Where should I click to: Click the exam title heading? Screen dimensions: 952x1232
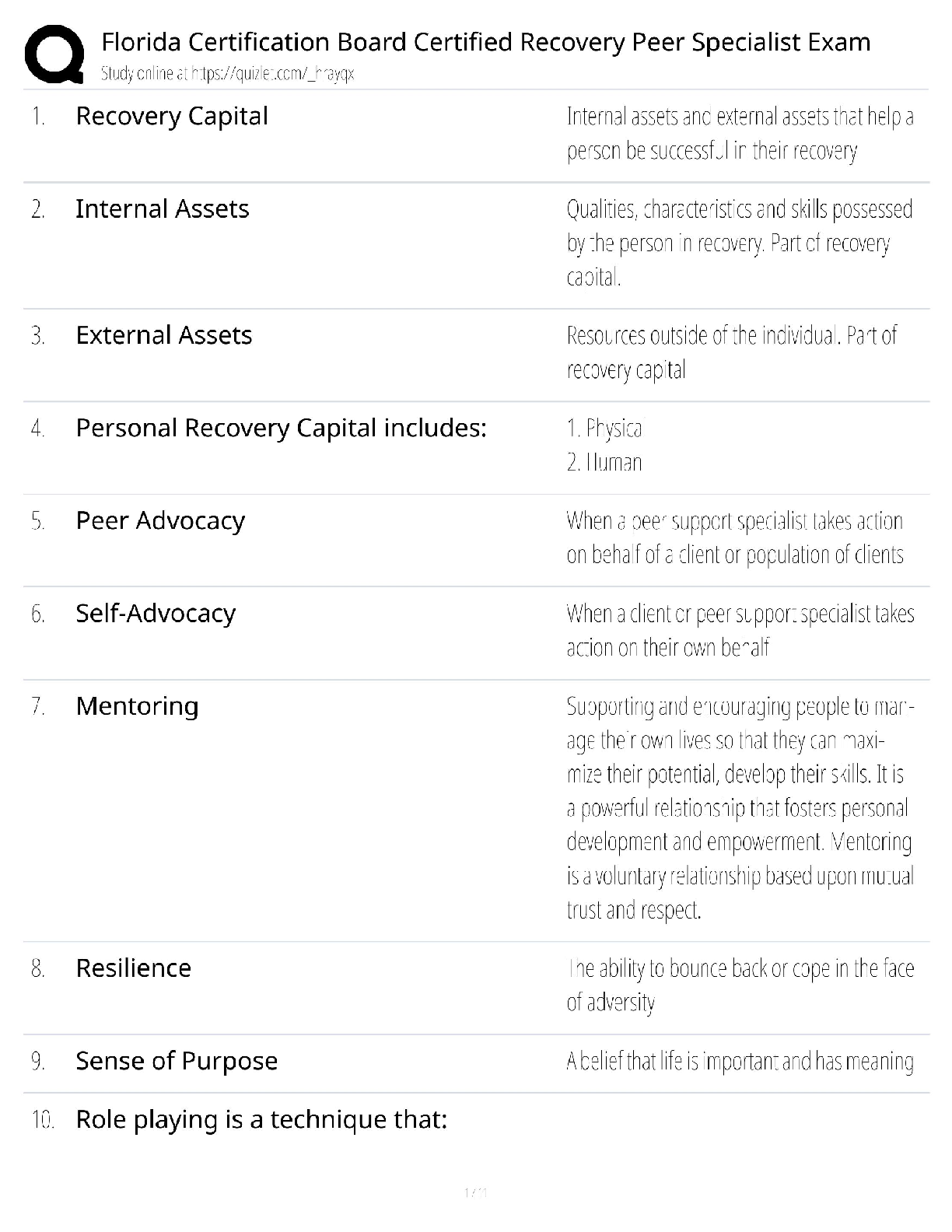pos(485,41)
